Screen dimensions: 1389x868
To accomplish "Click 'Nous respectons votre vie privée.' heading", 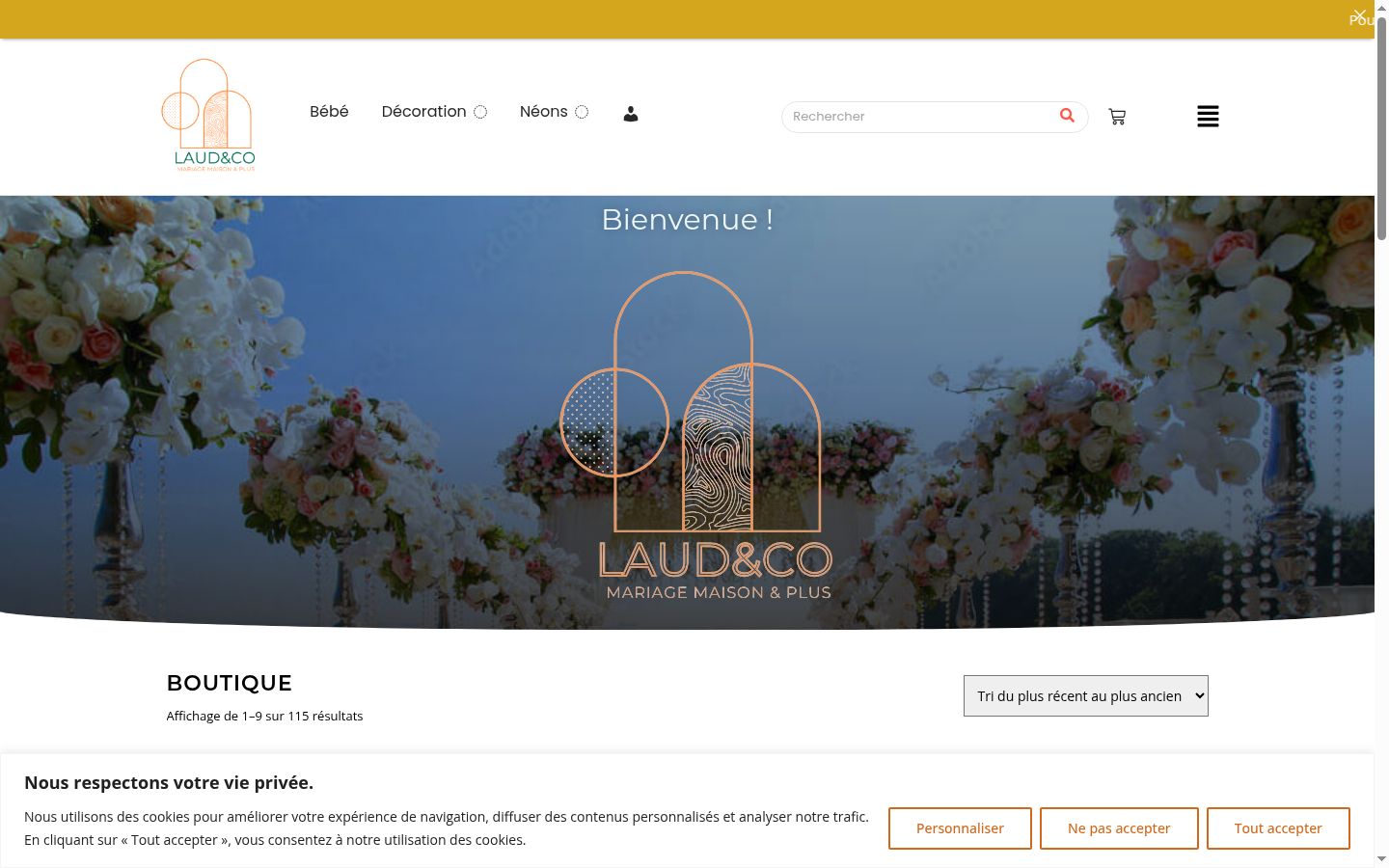I will (169, 783).
